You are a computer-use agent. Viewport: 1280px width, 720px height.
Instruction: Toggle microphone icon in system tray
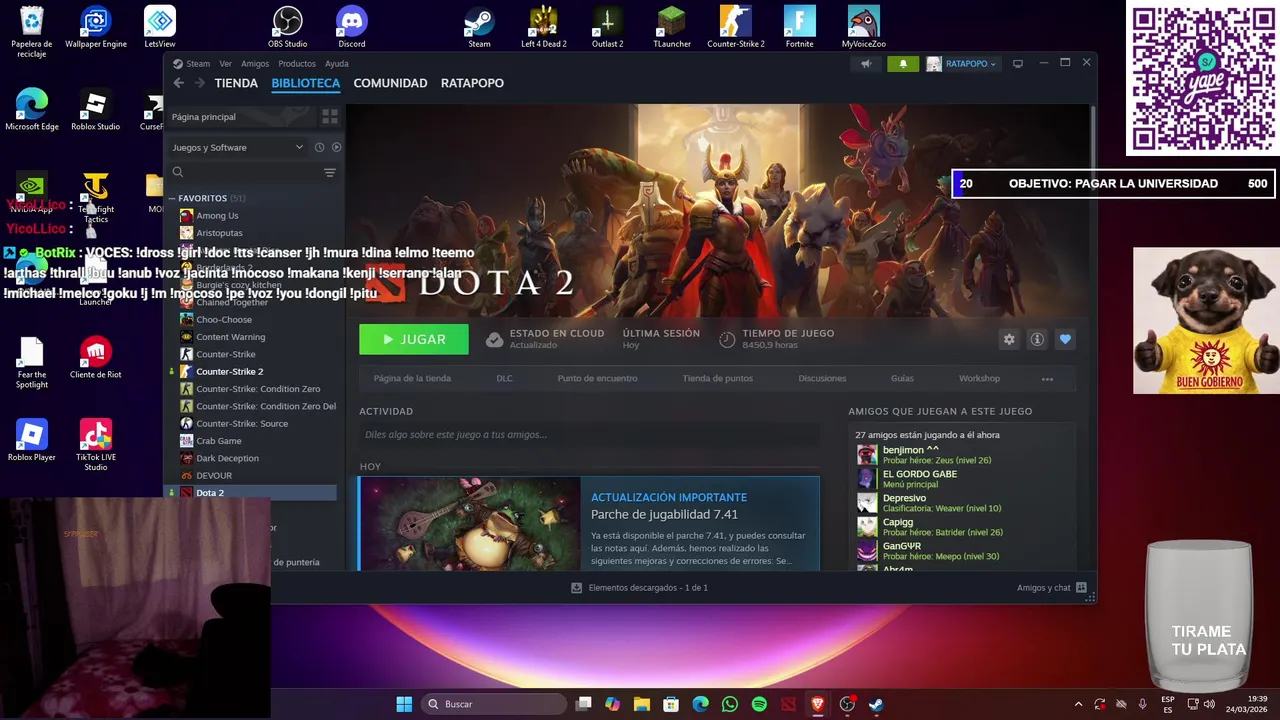pos(1142,704)
